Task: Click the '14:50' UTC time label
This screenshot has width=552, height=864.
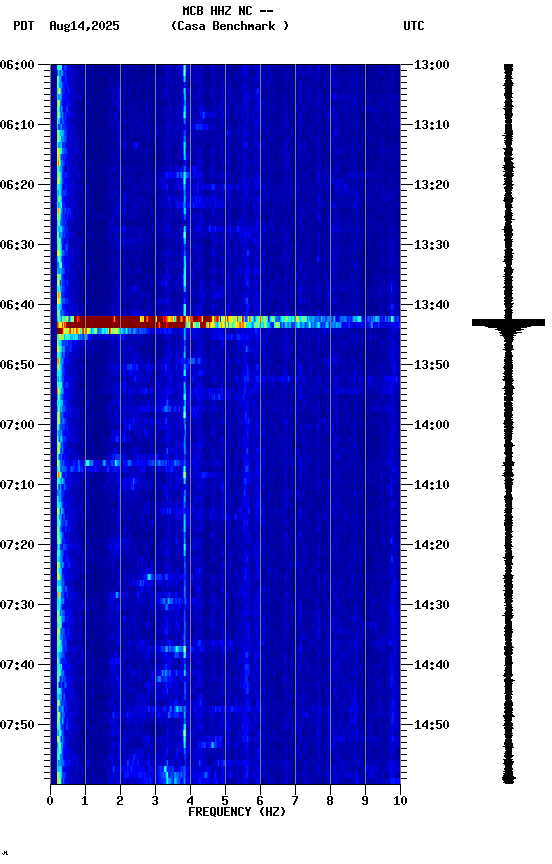Action: coord(431,725)
